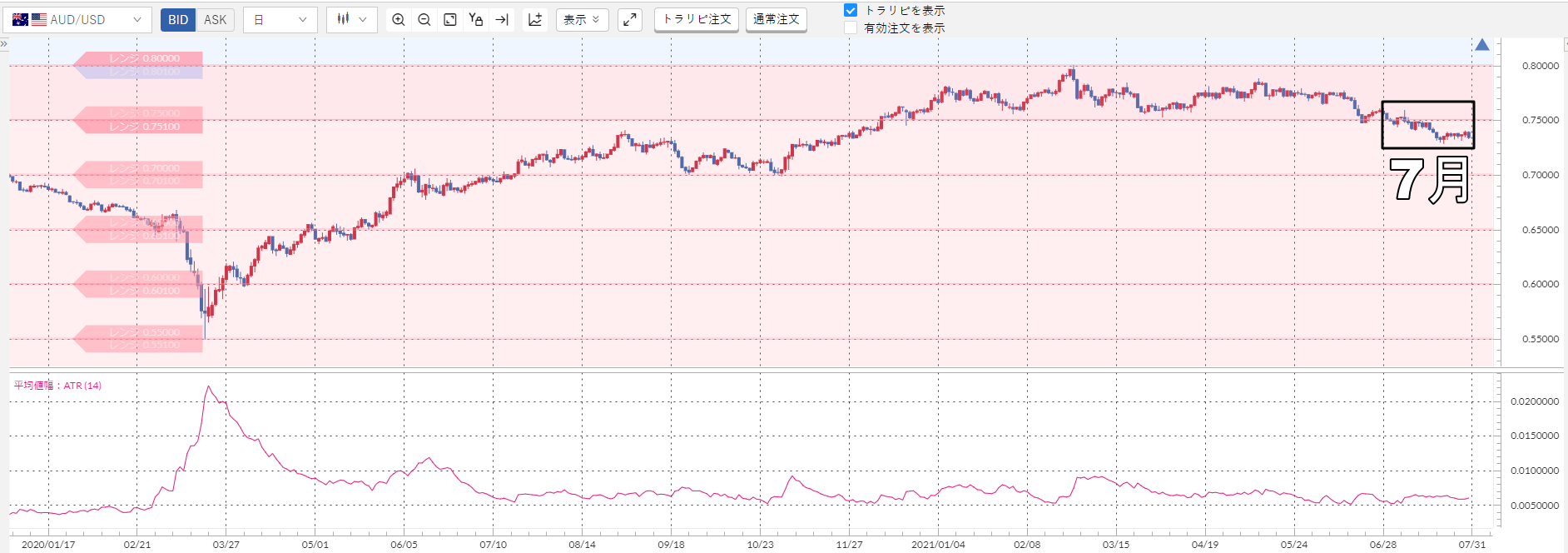The width and height of the screenshot is (1568, 553).
Task: Click the 2021/01/04 date axis label
Action: pyautogui.click(x=938, y=545)
